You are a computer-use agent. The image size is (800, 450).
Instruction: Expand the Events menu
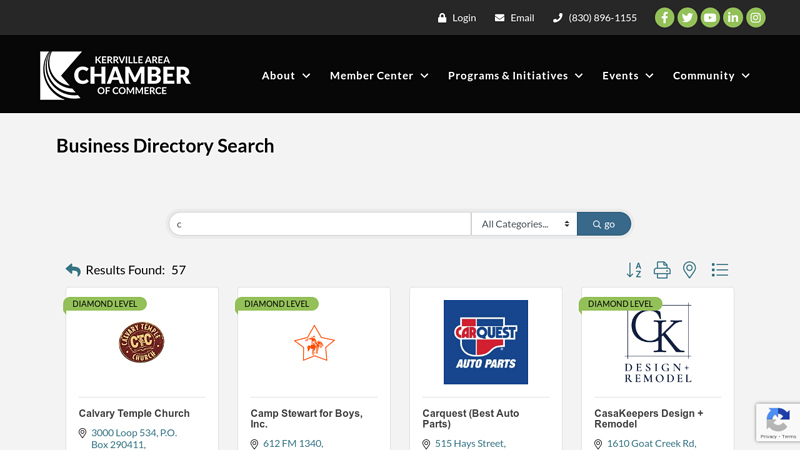pyautogui.click(x=628, y=76)
